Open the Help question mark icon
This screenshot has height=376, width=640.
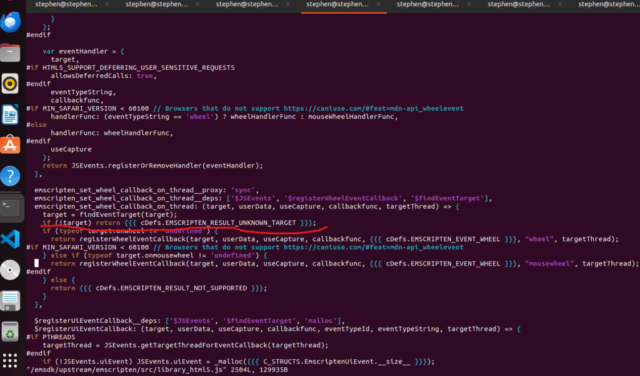[x=10, y=176]
